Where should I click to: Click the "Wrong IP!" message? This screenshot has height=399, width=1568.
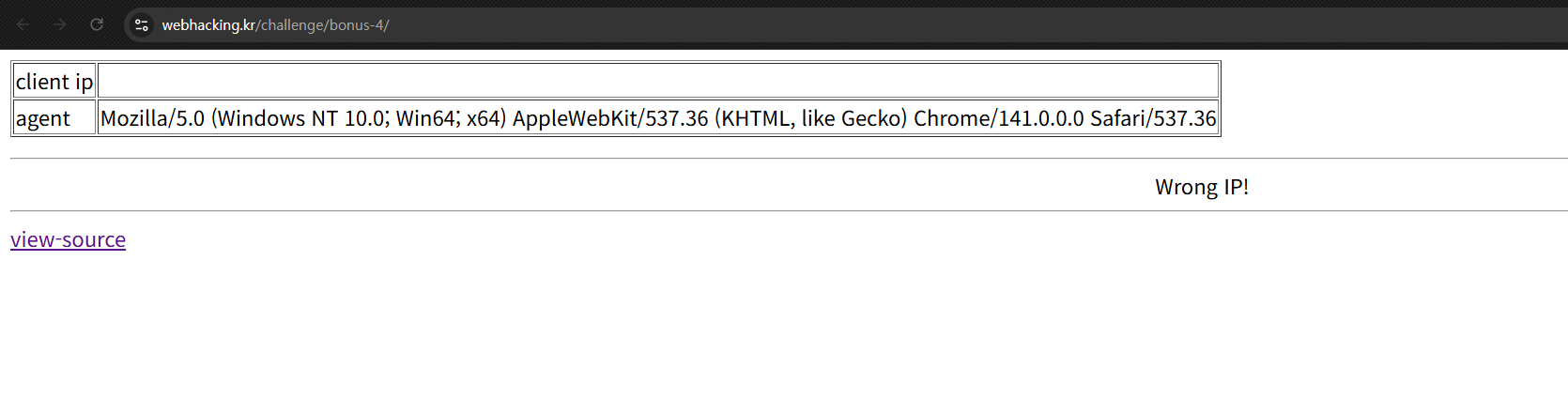[1201, 187]
